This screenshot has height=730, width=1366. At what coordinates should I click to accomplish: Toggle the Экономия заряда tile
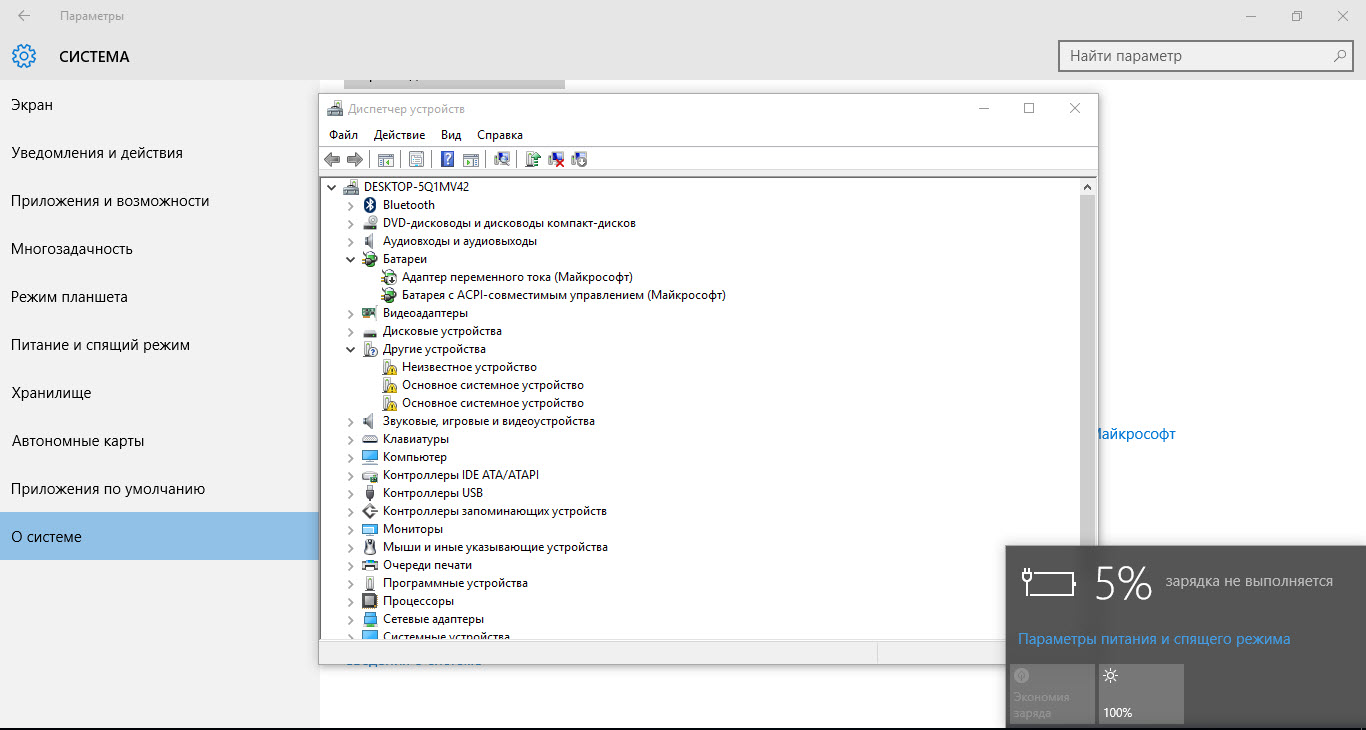point(1052,693)
